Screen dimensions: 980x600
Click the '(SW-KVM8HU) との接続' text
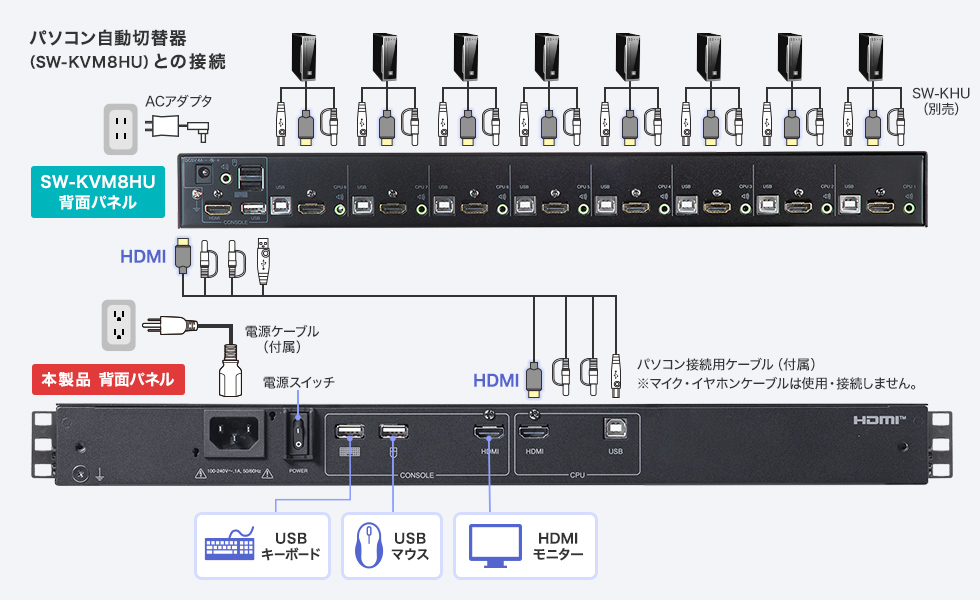coord(128,62)
